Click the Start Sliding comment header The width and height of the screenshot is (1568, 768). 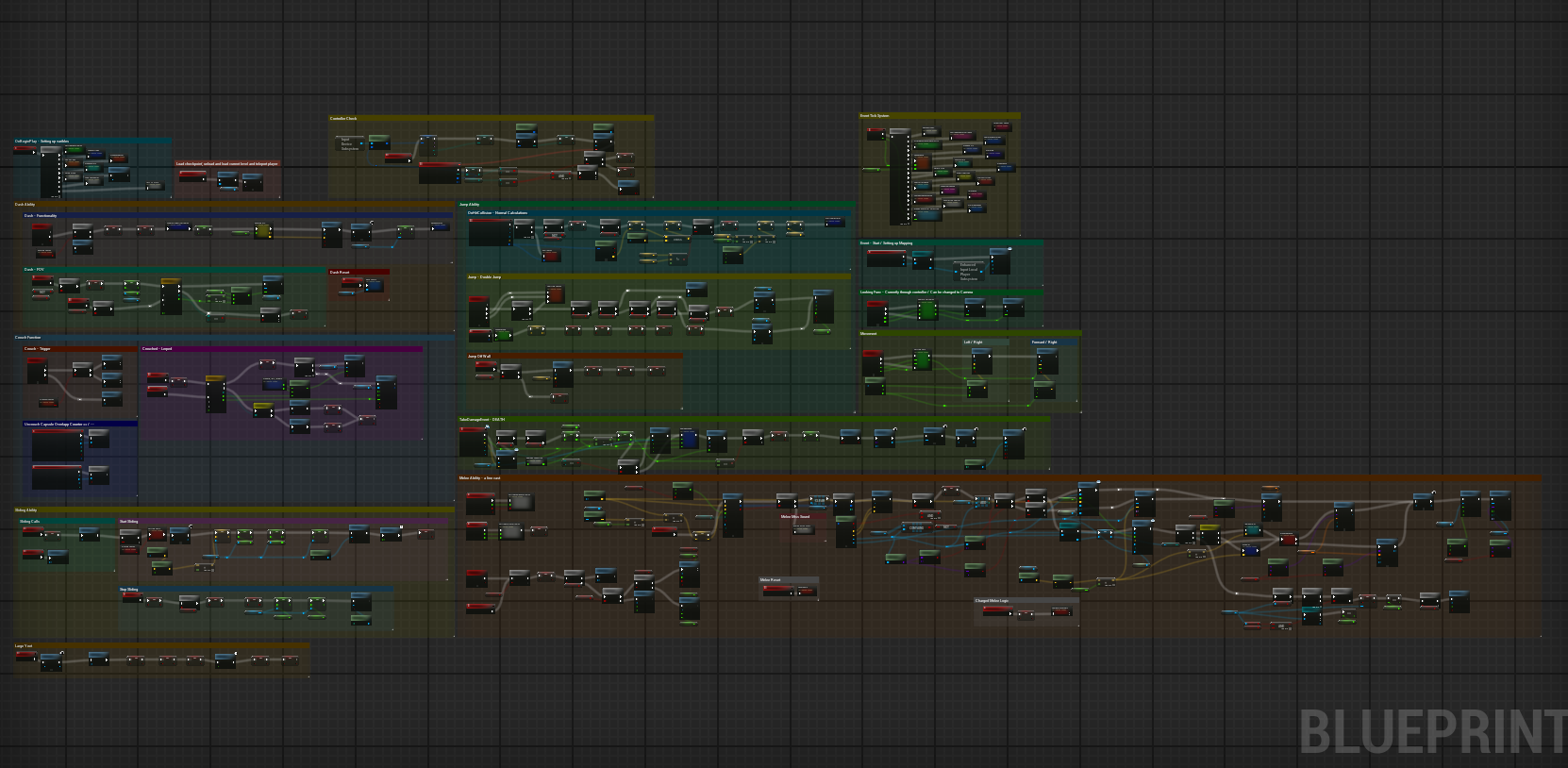129,522
